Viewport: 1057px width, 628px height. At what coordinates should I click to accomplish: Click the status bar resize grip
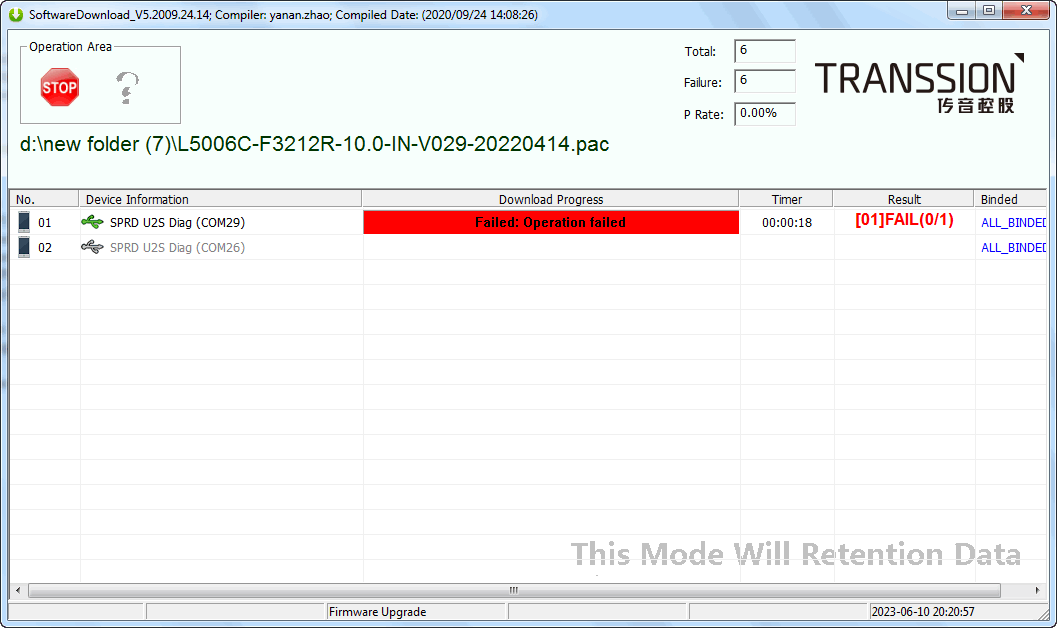click(1044, 613)
